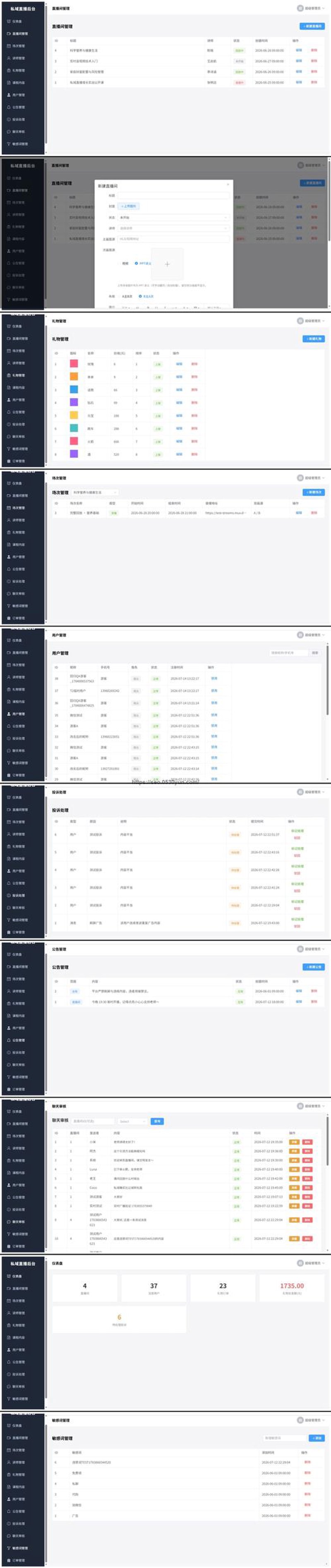This screenshot has height=1568, width=331.
Task: Click 标题 input field in 新建直播间 dialog
Action: pos(173,196)
